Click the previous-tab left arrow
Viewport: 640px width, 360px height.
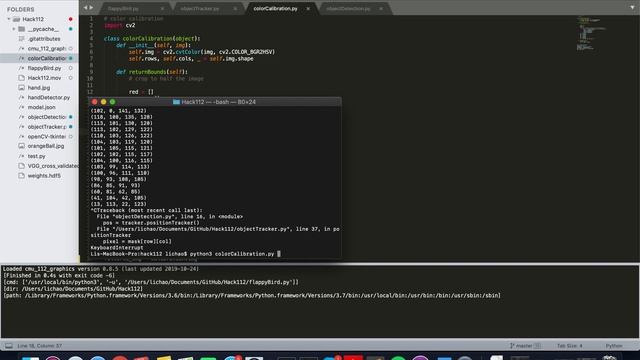[x=85, y=8]
